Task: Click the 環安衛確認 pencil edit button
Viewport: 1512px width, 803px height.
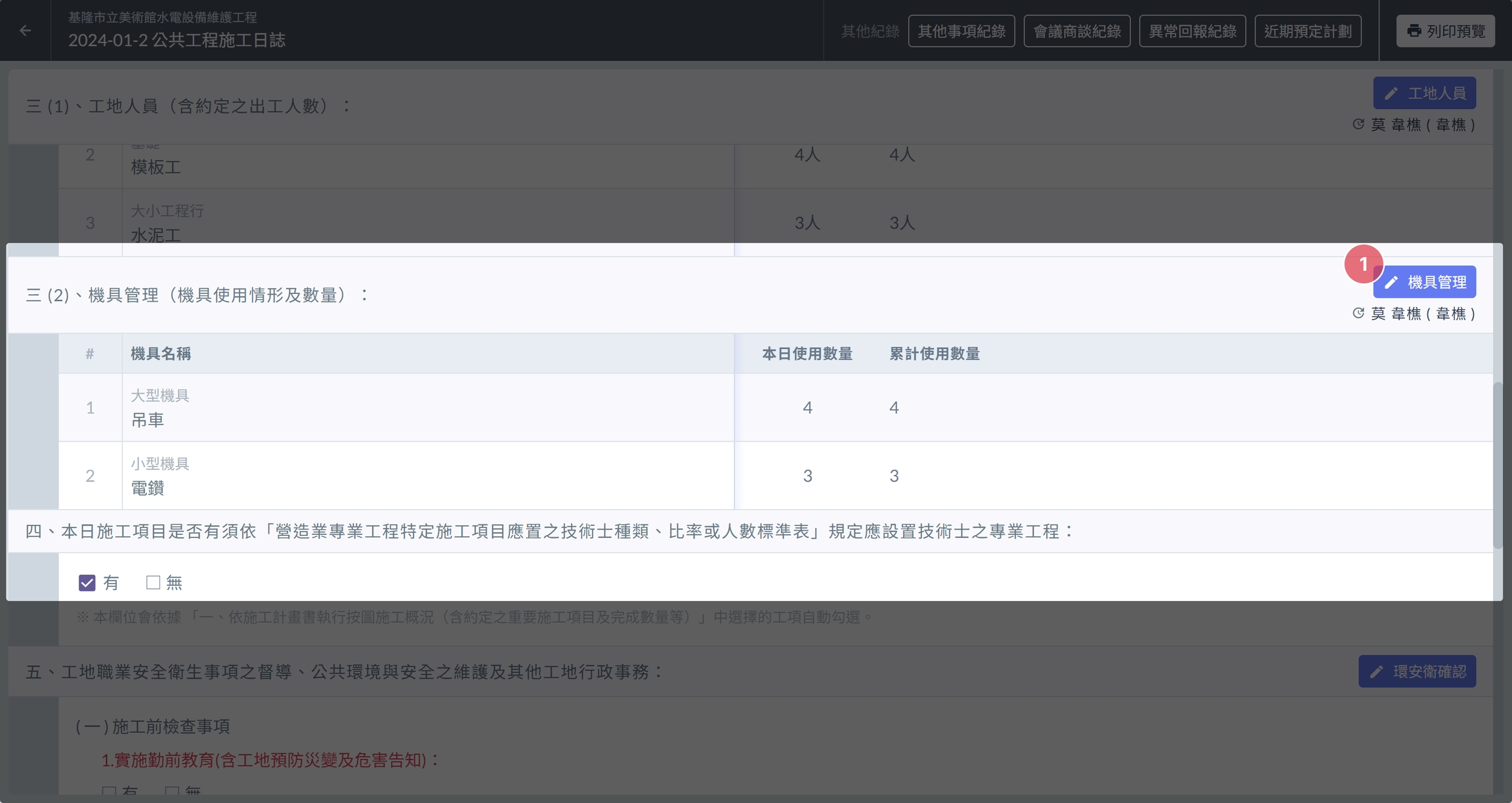Action: pos(1417,671)
